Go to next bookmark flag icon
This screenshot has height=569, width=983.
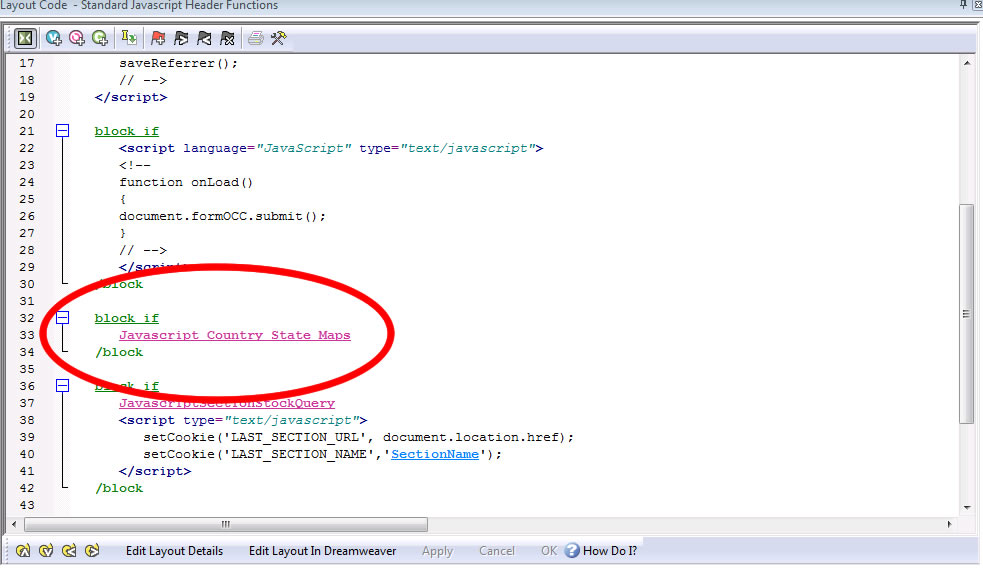point(181,38)
